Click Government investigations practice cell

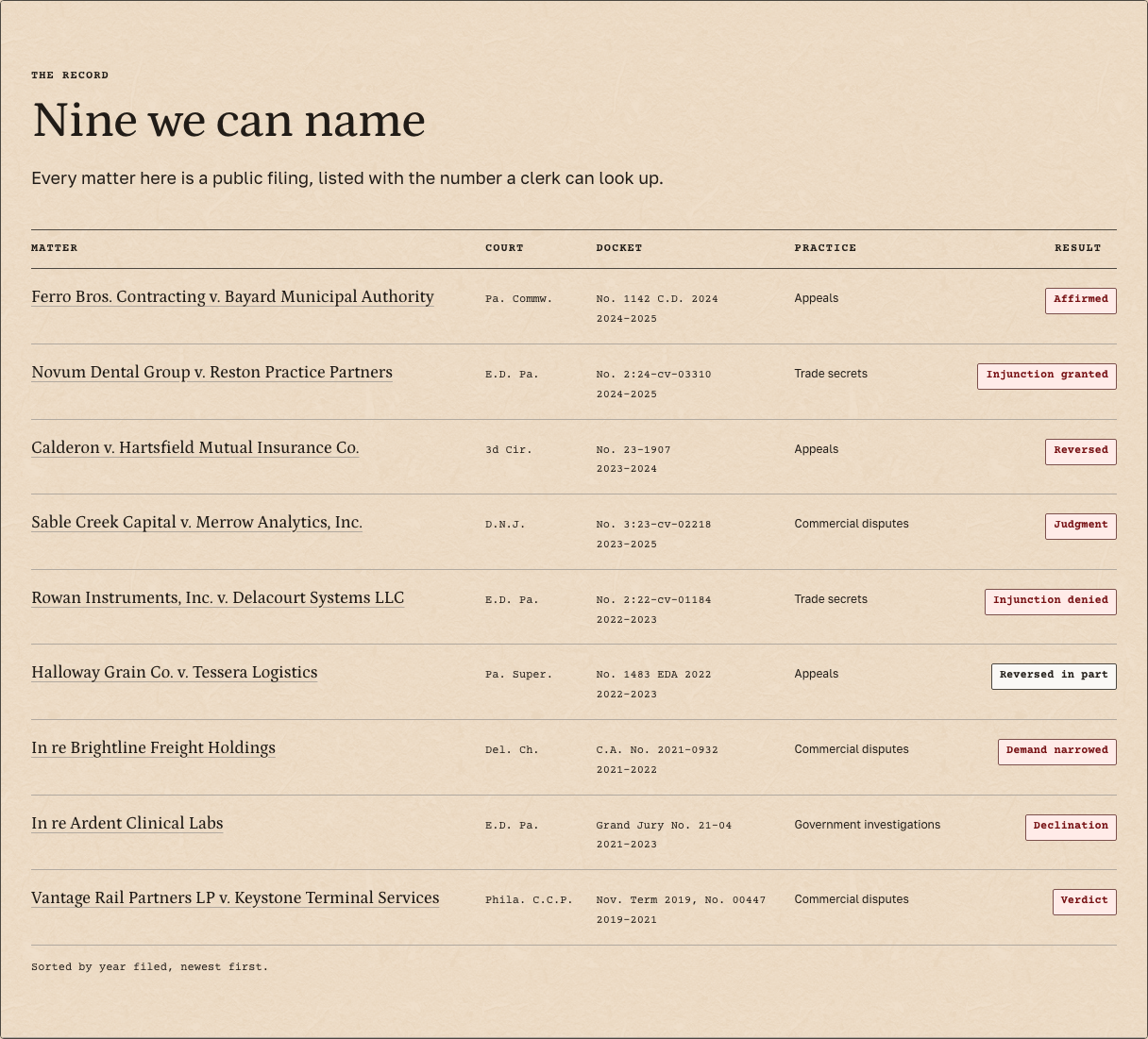(x=868, y=825)
